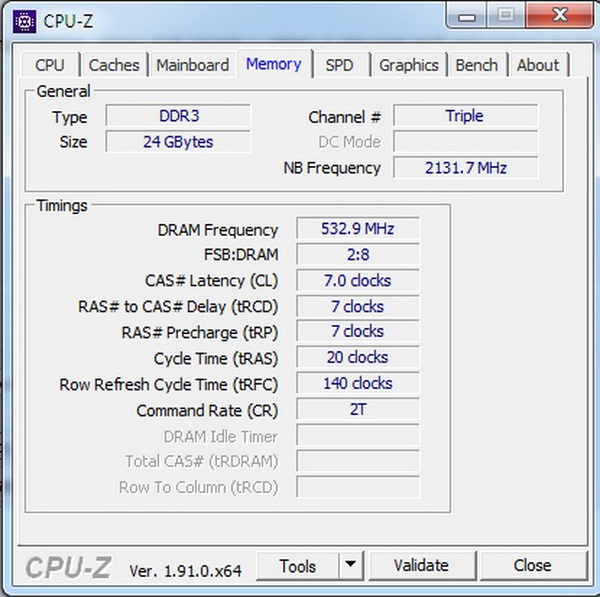This screenshot has width=600, height=597.
Task: Click the Validate button
Action: click(x=421, y=566)
